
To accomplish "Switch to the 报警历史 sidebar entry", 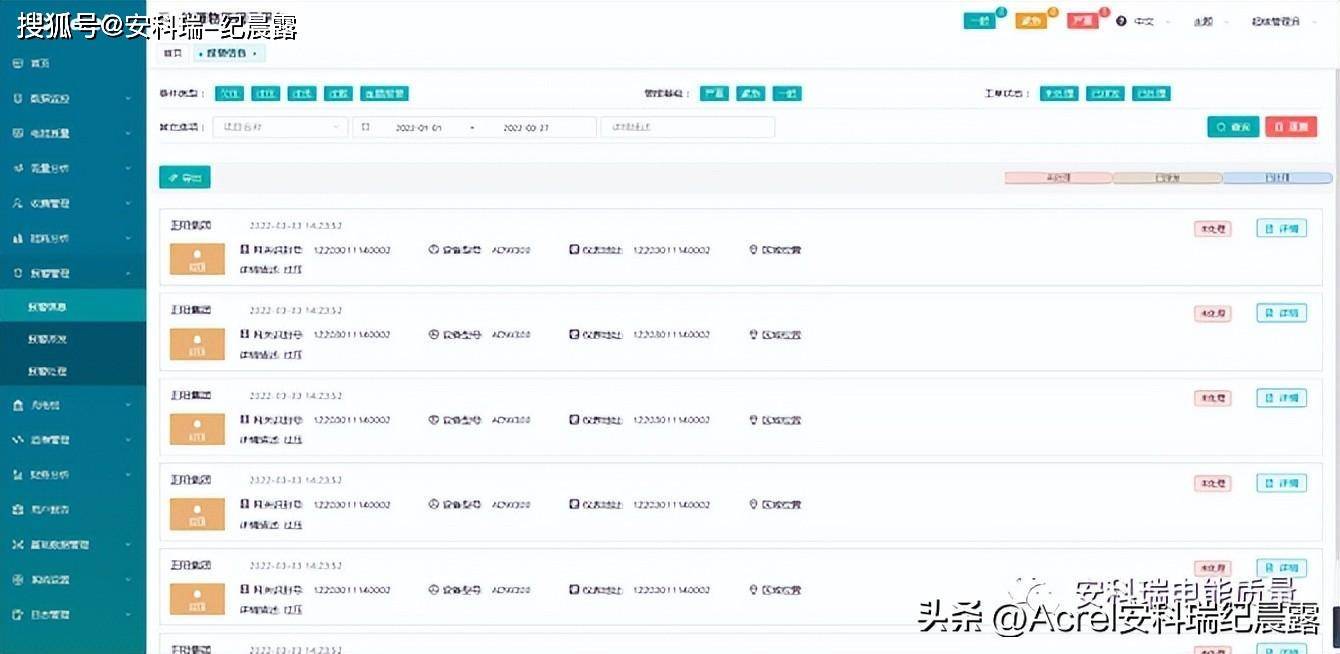I will [73, 338].
